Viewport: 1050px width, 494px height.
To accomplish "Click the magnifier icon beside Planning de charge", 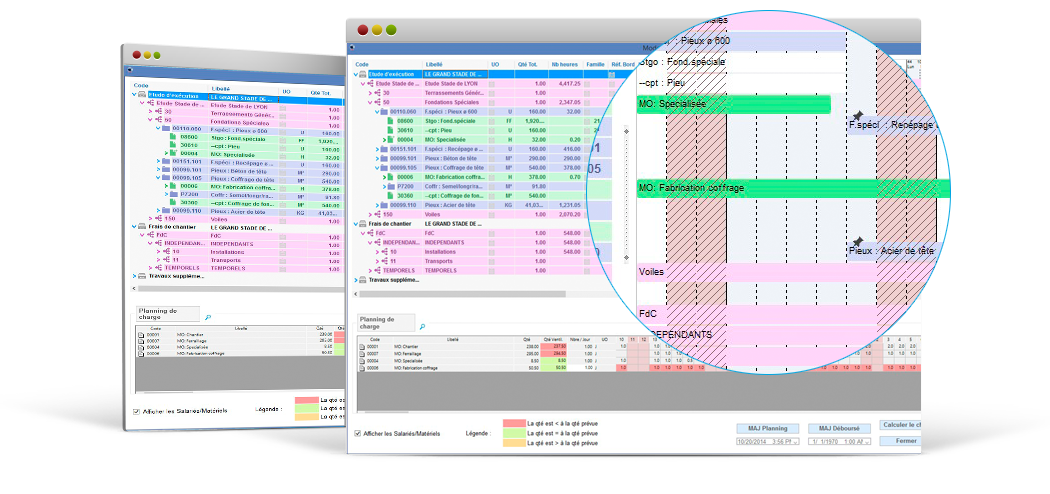I will point(422,327).
